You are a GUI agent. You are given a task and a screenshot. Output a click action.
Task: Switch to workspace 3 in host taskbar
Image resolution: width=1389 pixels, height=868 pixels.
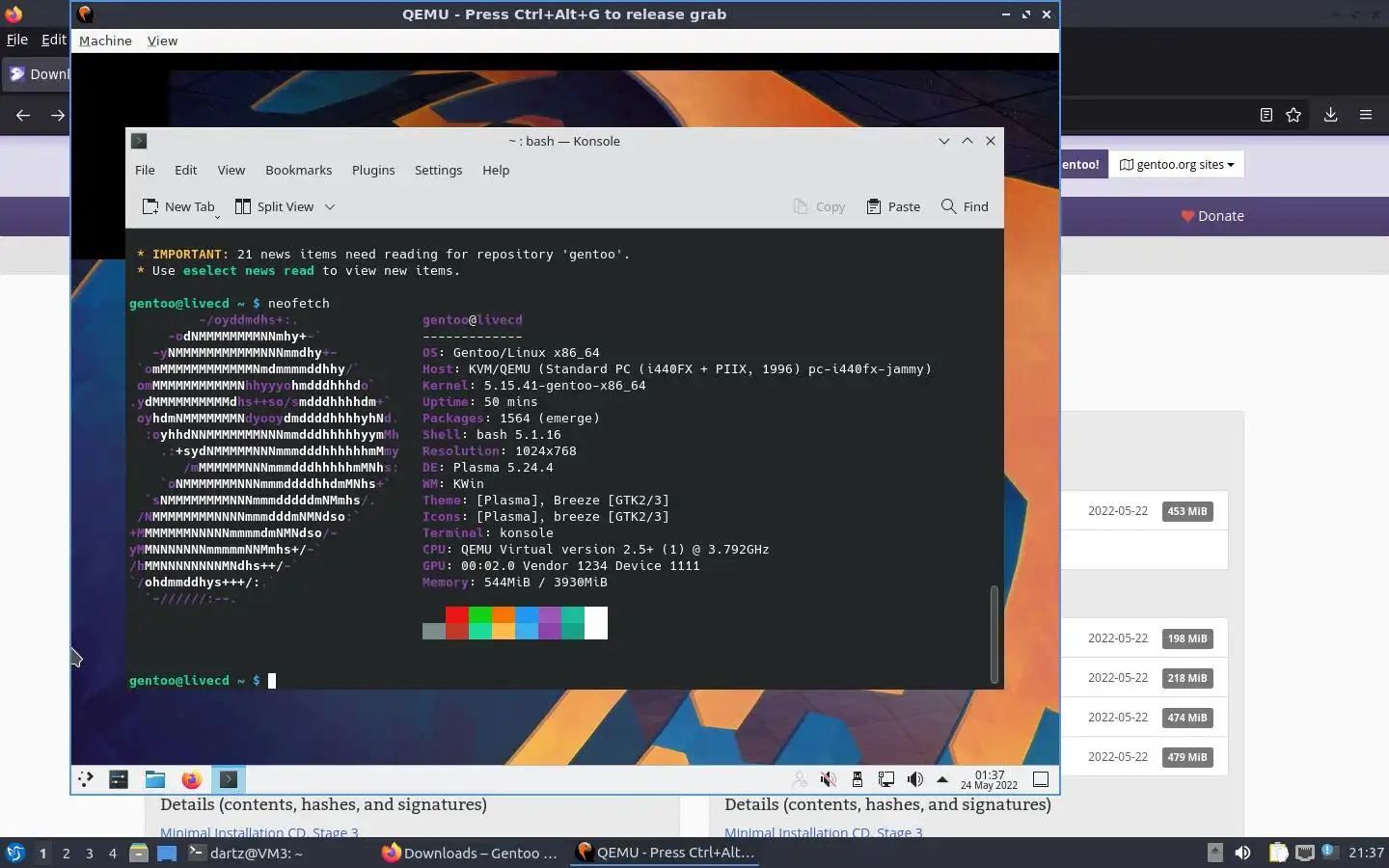tap(90, 853)
